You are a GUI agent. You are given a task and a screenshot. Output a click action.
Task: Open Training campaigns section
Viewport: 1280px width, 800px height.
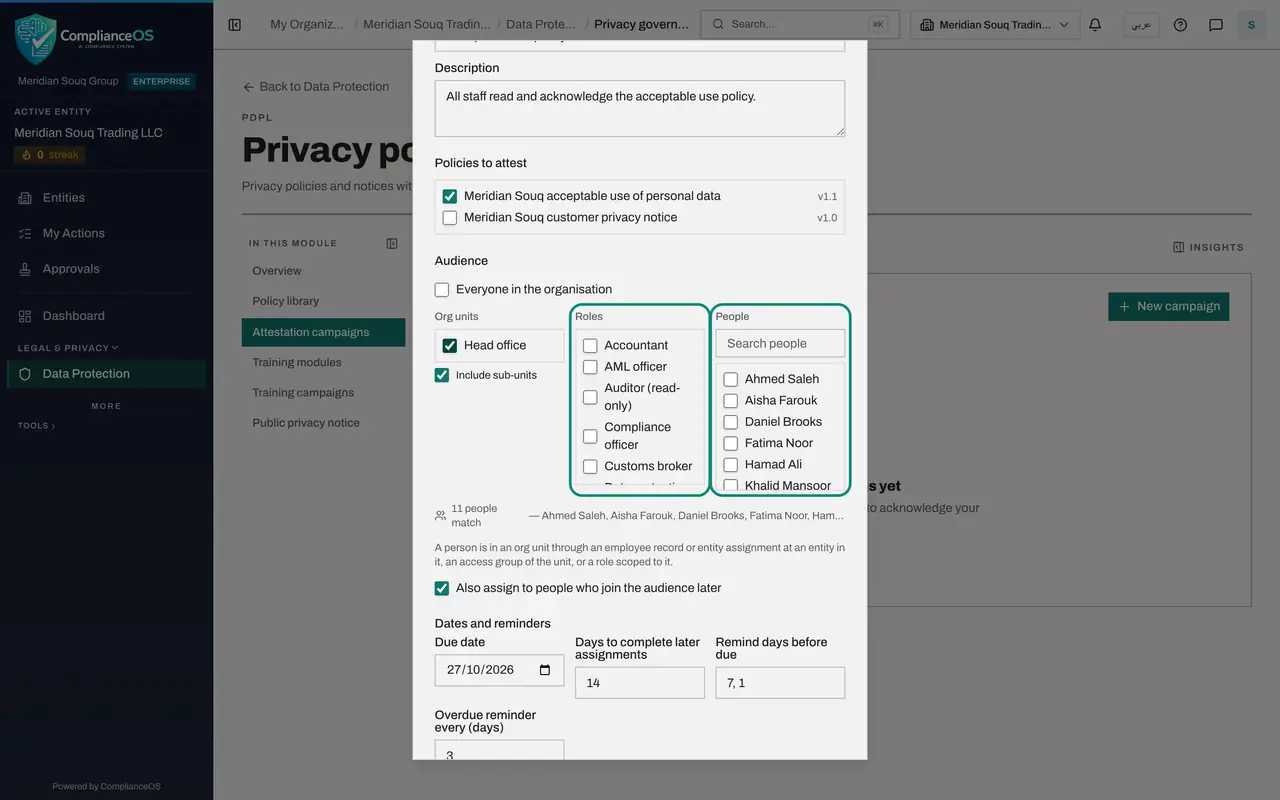(x=323, y=393)
